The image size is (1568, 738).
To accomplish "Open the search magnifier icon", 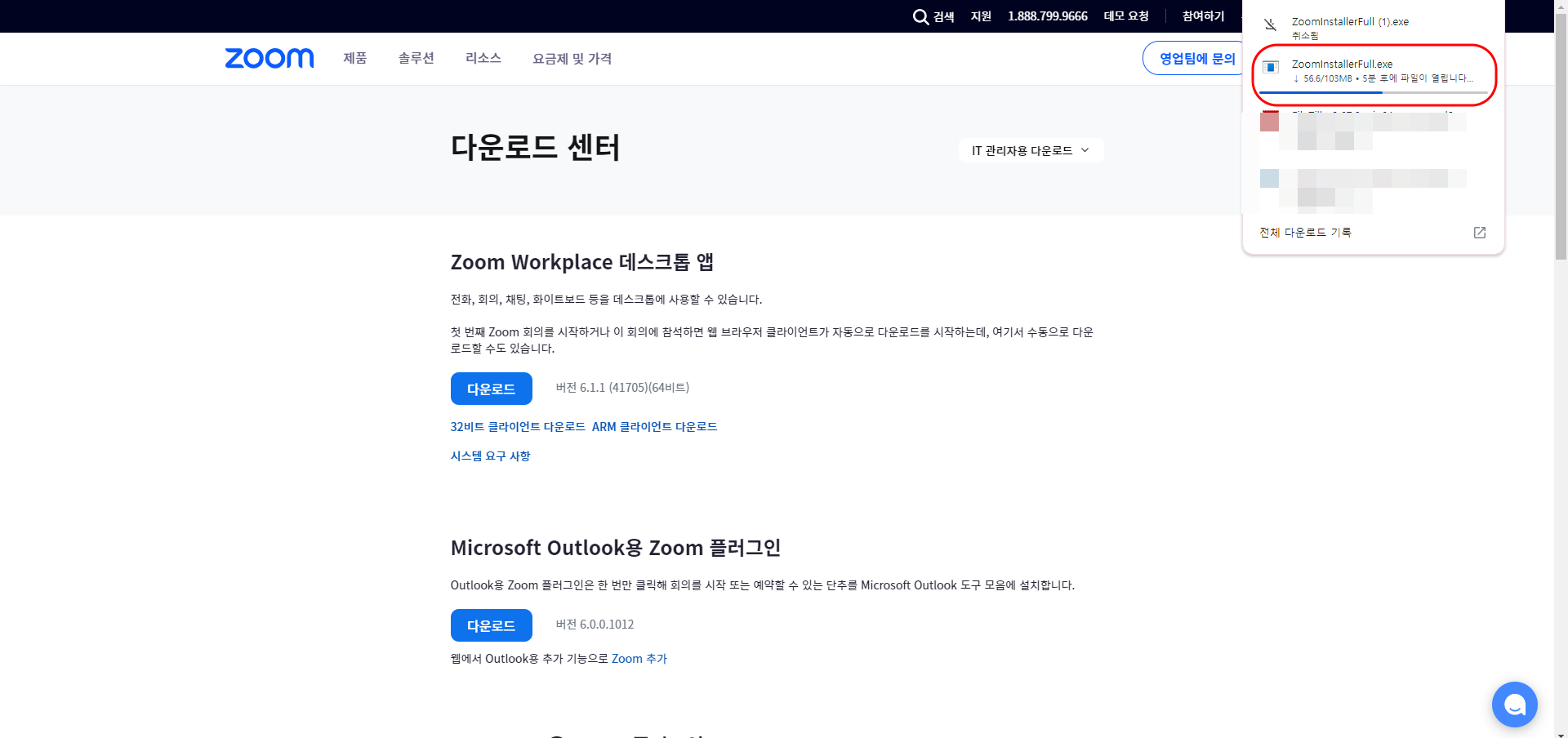I will tap(920, 16).
